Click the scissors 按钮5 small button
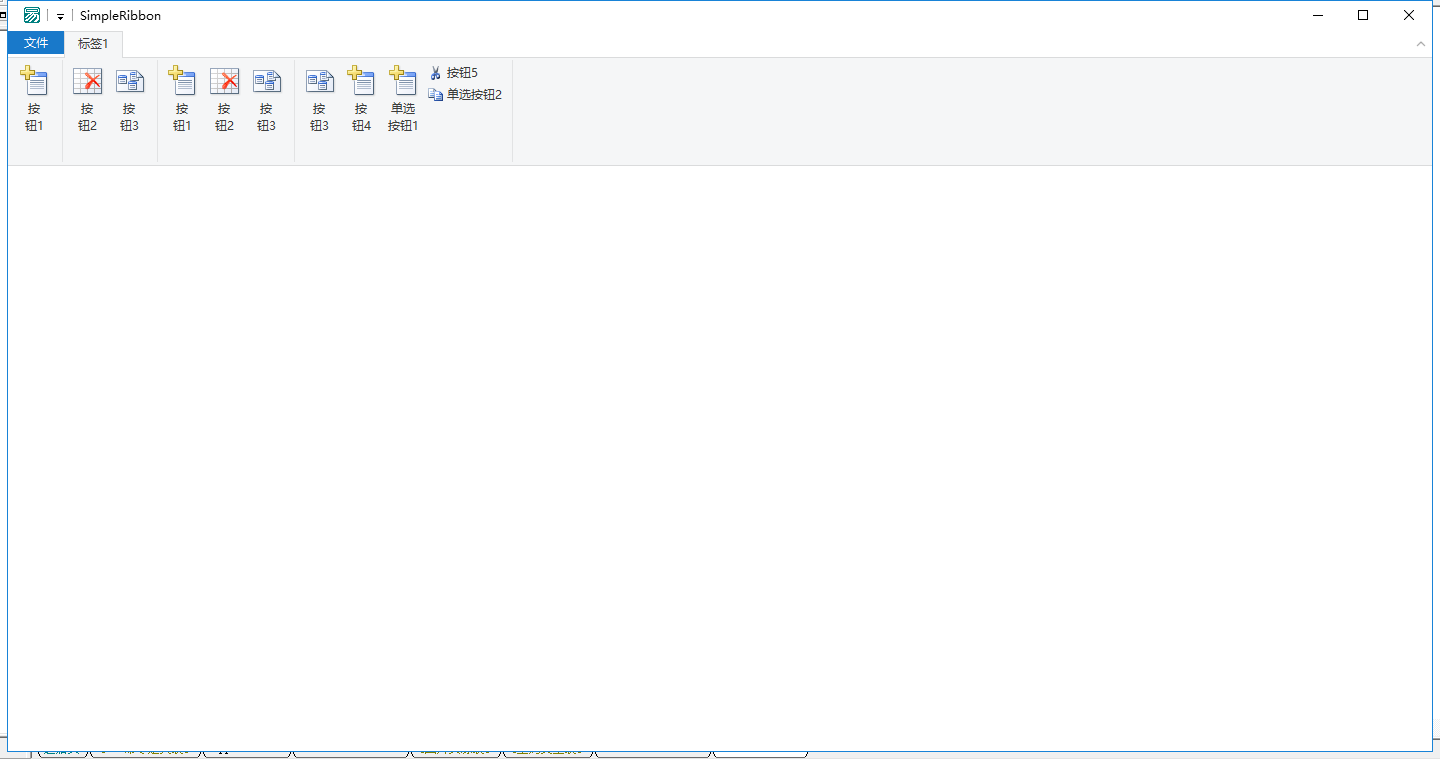Screen dimensions: 1440x759 tap(454, 73)
